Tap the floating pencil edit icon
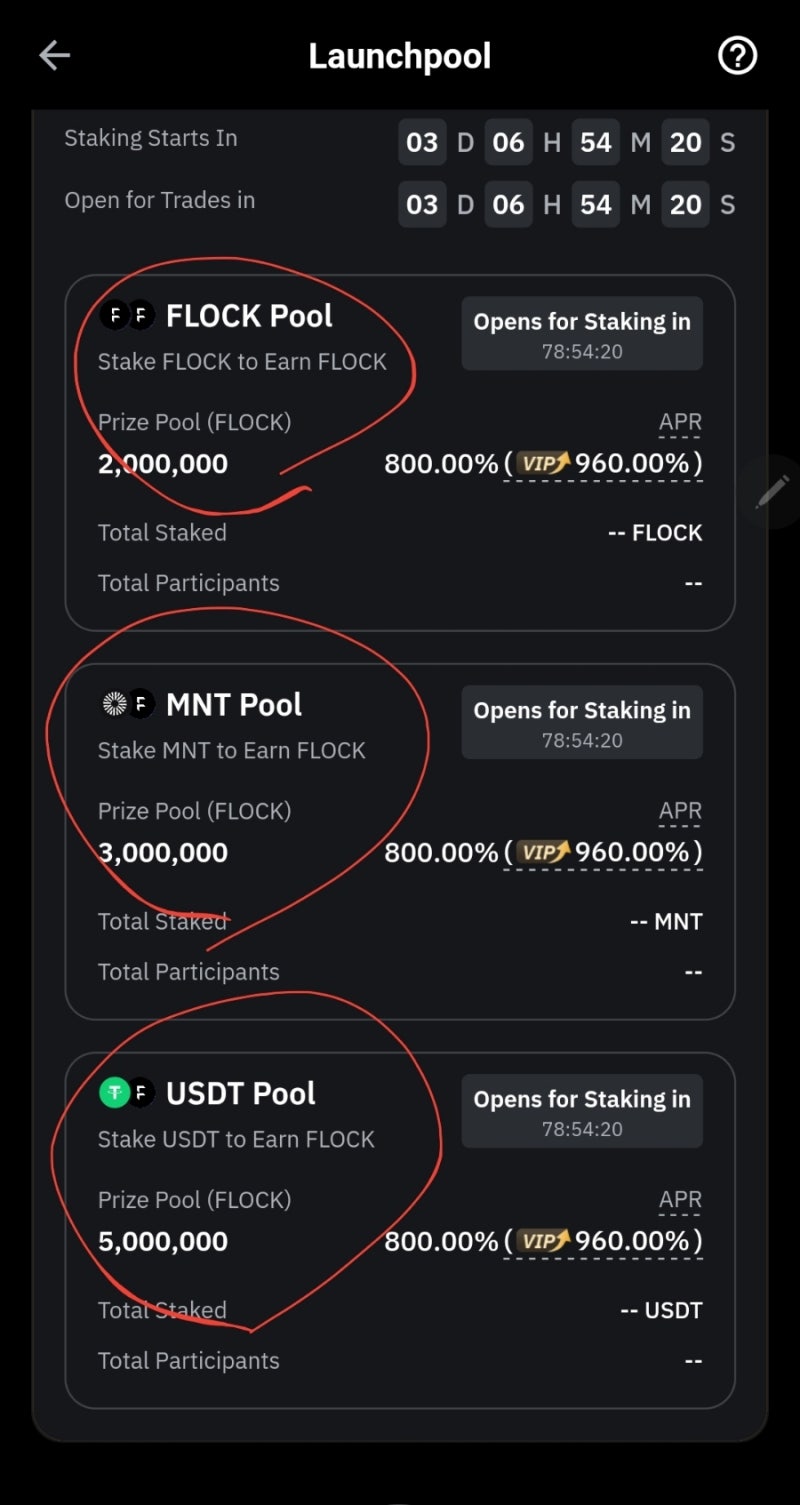800x1505 pixels. pos(772,491)
